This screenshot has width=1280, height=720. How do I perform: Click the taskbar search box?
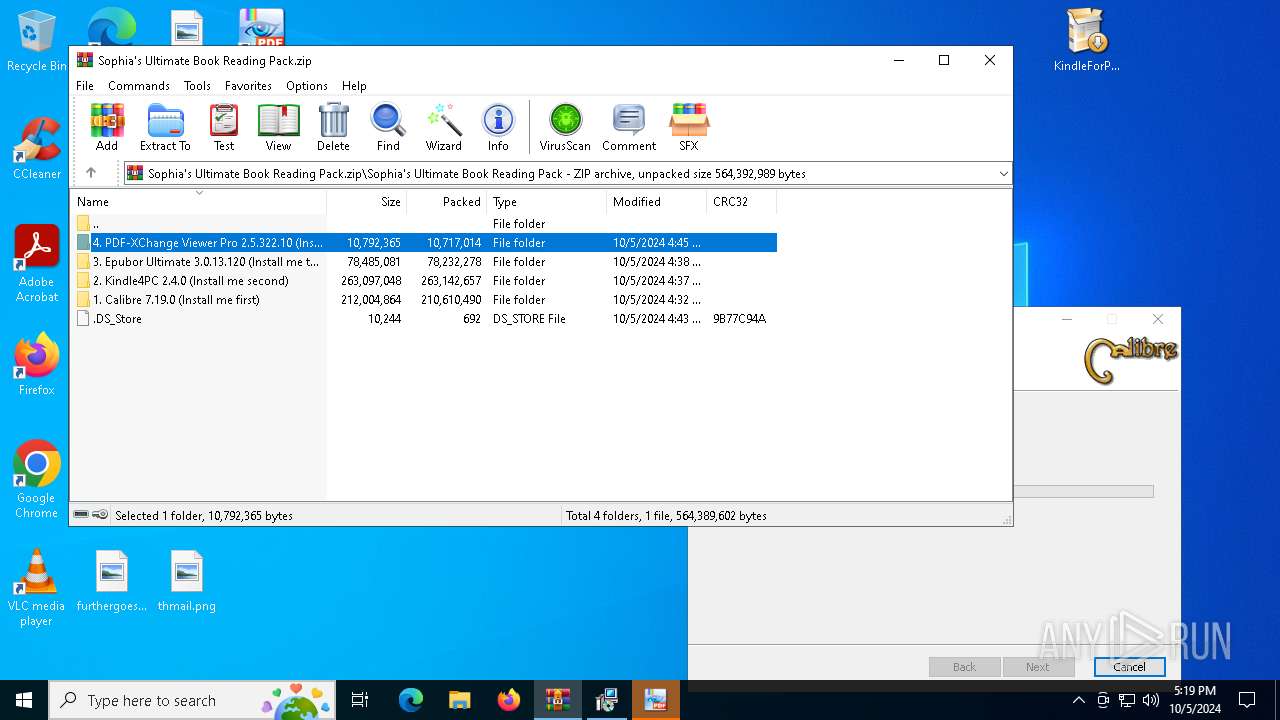click(x=193, y=700)
